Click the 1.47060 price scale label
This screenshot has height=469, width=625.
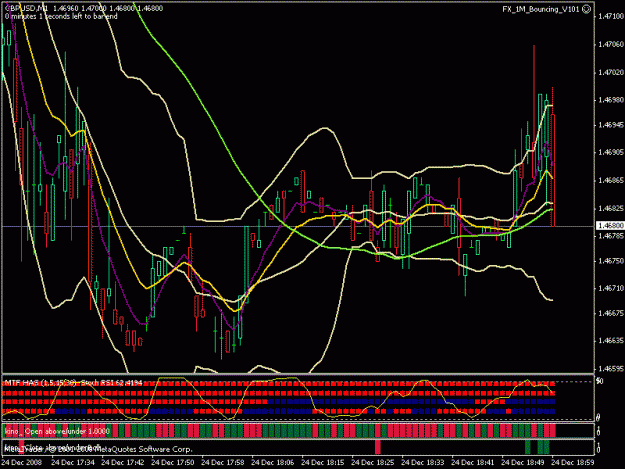[x=610, y=44]
